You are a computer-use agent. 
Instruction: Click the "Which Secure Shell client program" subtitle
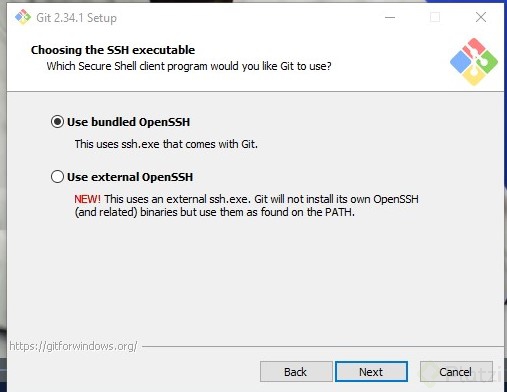point(189,66)
